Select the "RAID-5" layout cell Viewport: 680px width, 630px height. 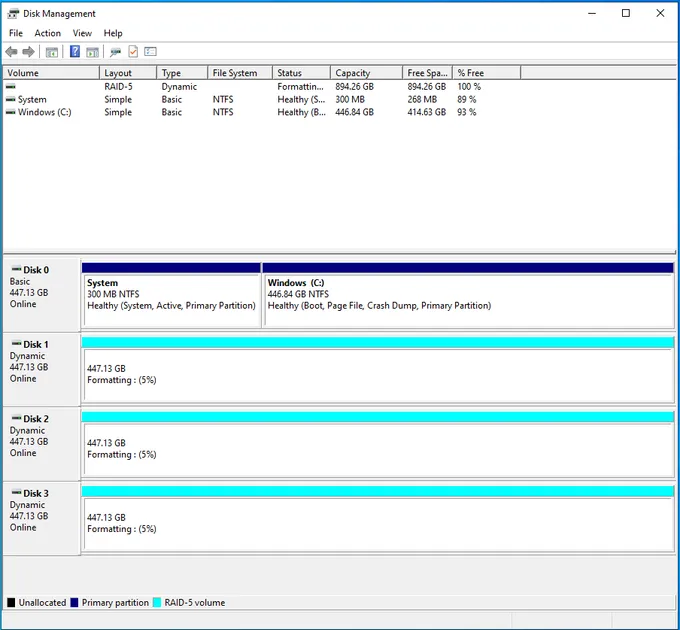click(118, 87)
